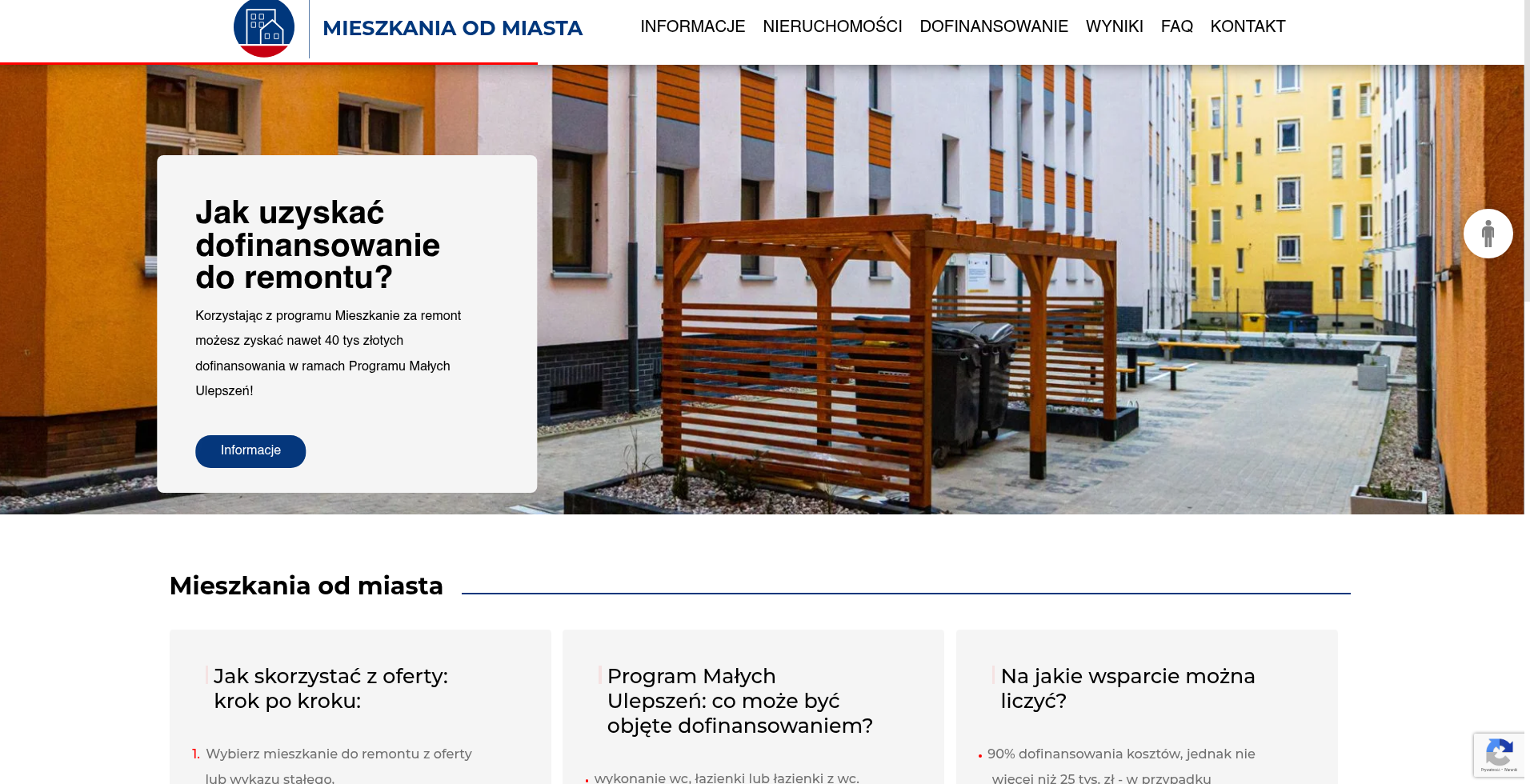Image resolution: width=1530 pixels, height=784 pixels.
Task: Click the Mieszkania od miasta section heading
Action: (306, 586)
